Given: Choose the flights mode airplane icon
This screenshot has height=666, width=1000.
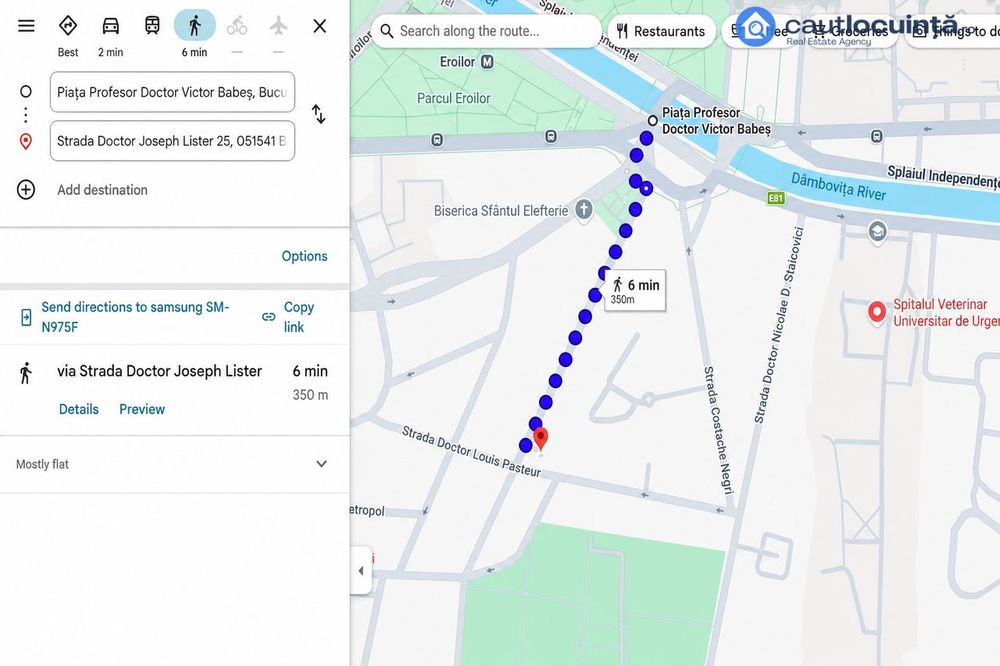Looking at the screenshot, I should coord(278,26).
